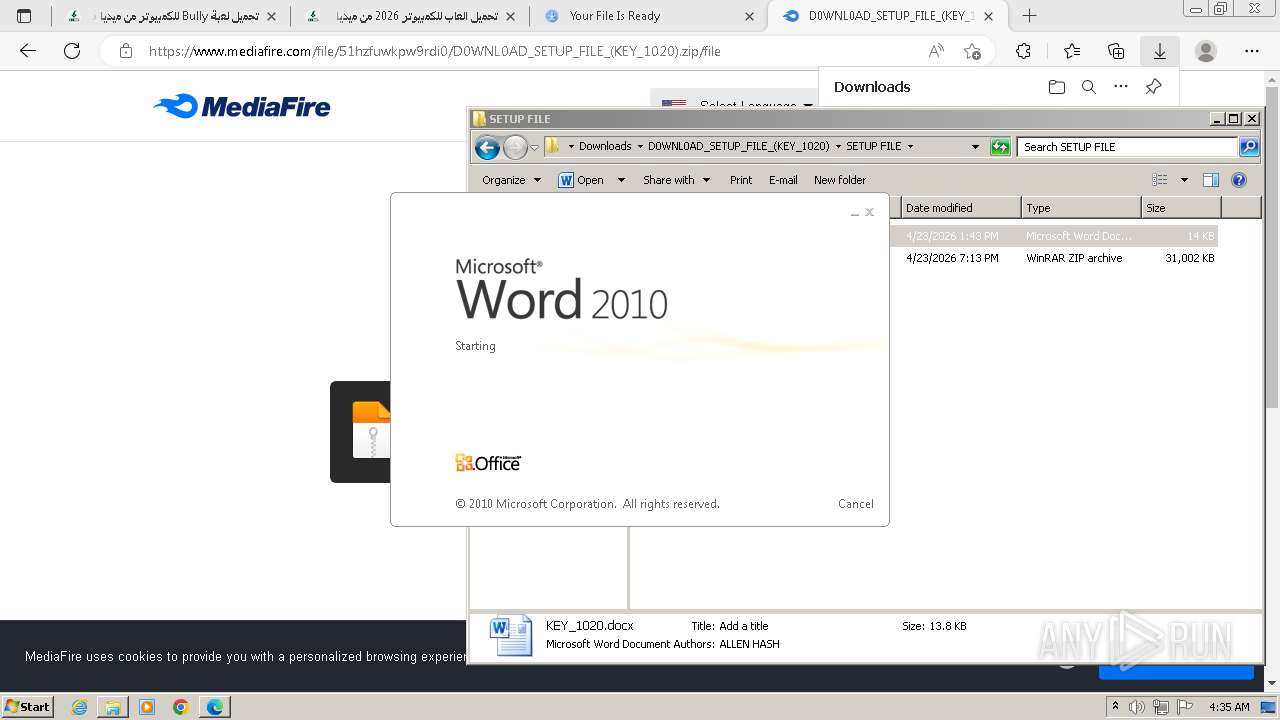Go back in the Edge browser
The height and width of the screenshot is (720, 1280).
(28, 51)
